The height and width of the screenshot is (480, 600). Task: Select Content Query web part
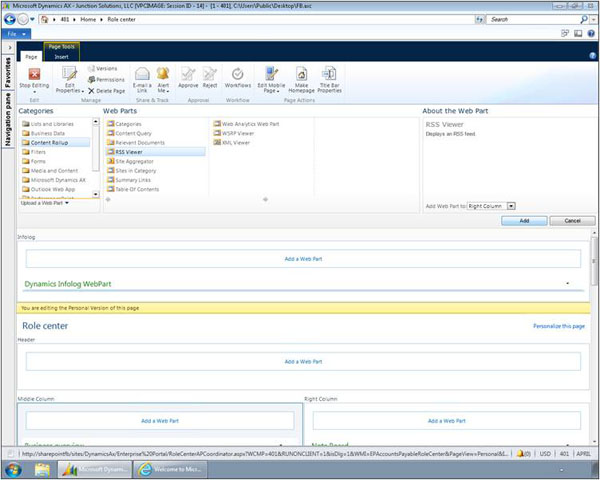(x=129, y=133)
